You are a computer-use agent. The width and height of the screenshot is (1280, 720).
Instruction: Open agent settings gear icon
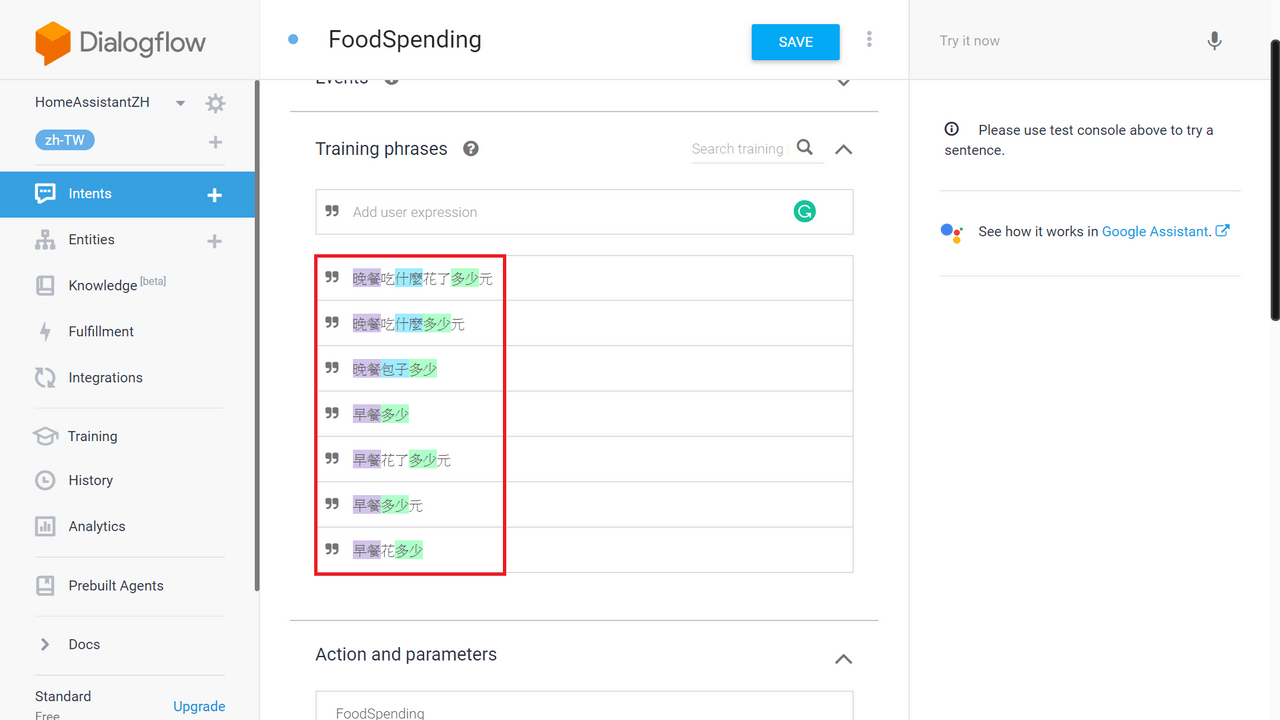click(x=215, y=103)
